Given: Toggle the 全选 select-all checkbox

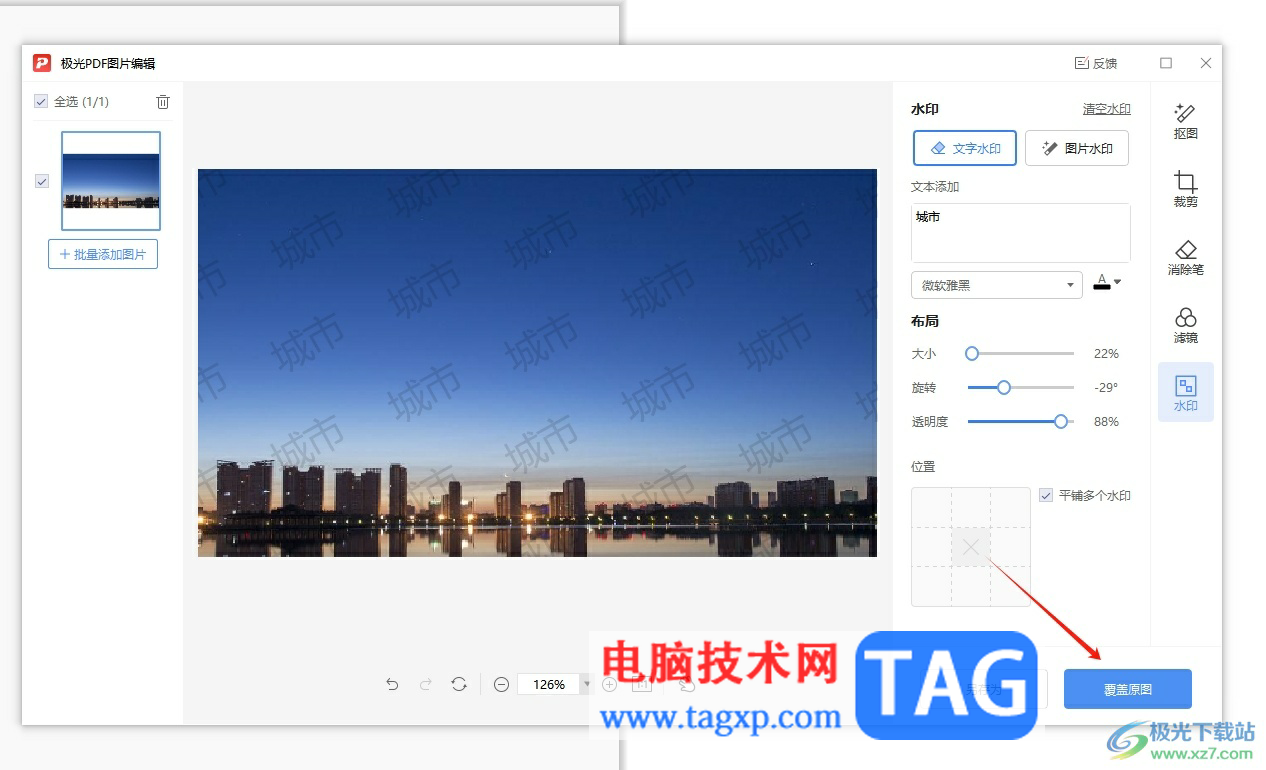Looking at the screenshot, I should [x=41, y=101].
